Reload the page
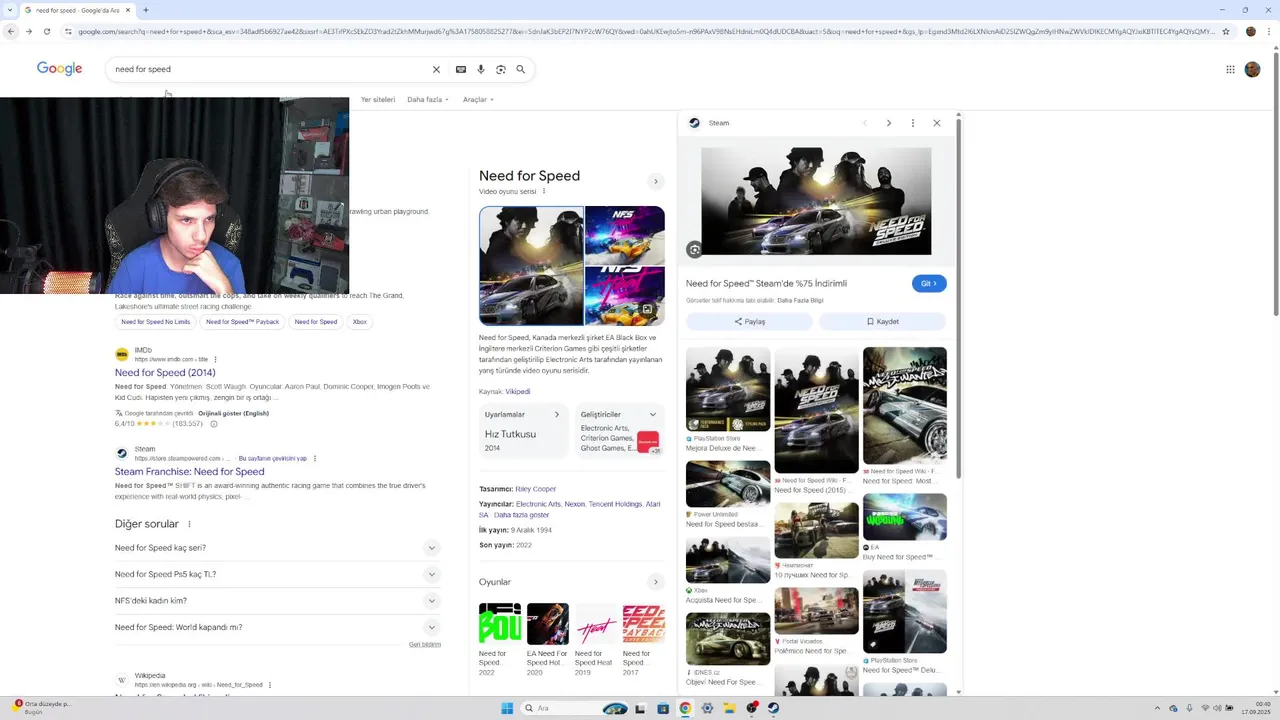 (46, 31)
